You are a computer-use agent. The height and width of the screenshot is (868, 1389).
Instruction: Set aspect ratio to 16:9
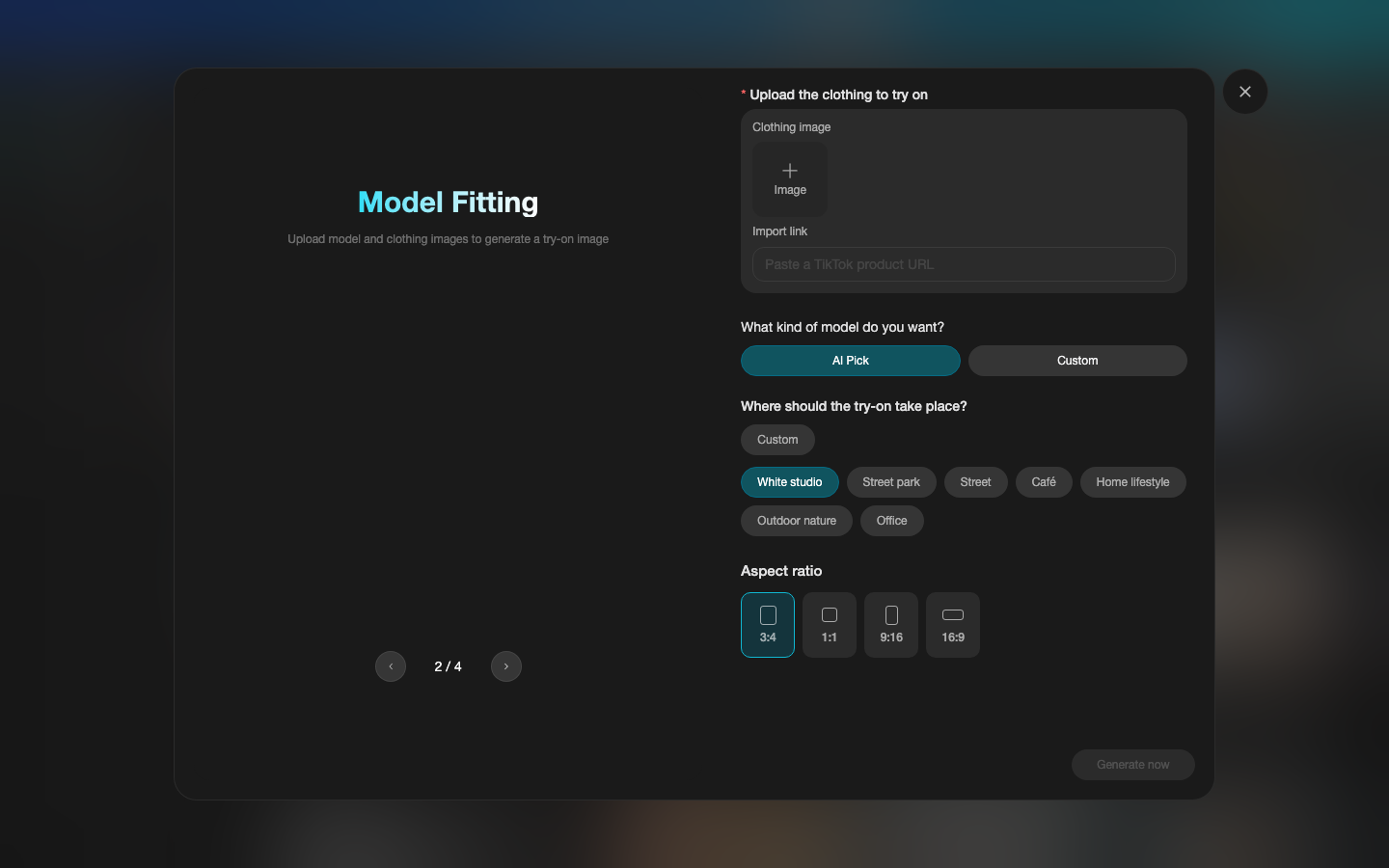click(x=953, y=625)
